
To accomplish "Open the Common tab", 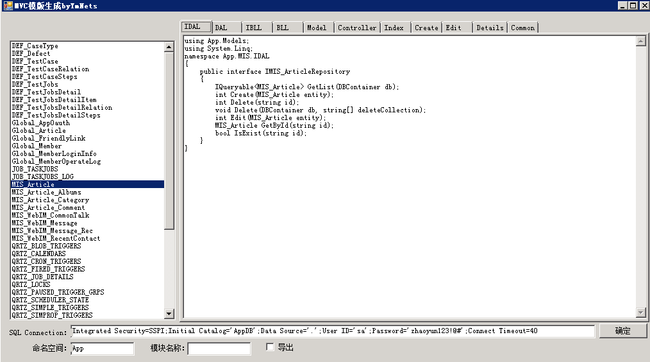I will click(523, 27).
